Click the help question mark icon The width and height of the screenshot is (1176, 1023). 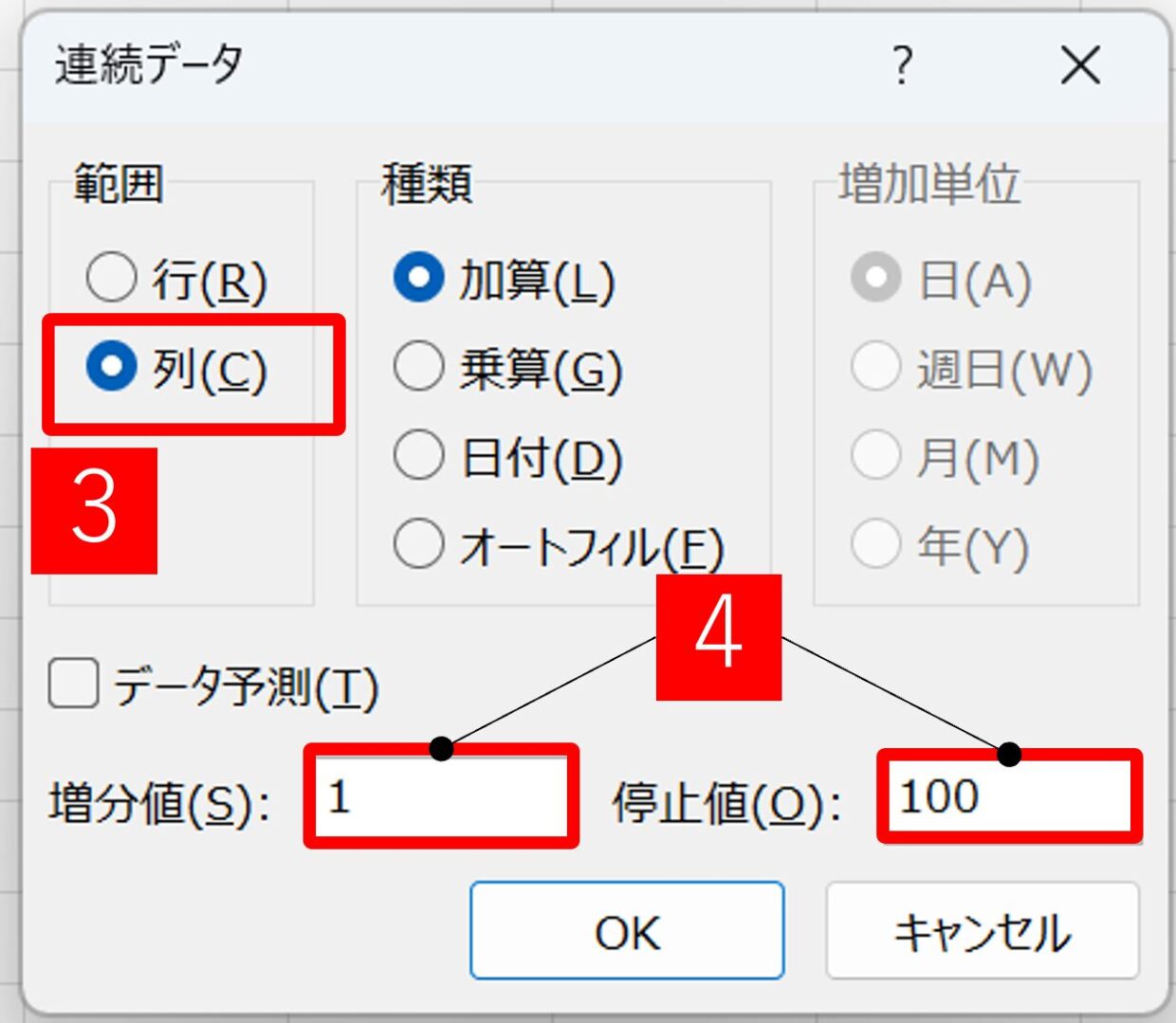point(902,65)
